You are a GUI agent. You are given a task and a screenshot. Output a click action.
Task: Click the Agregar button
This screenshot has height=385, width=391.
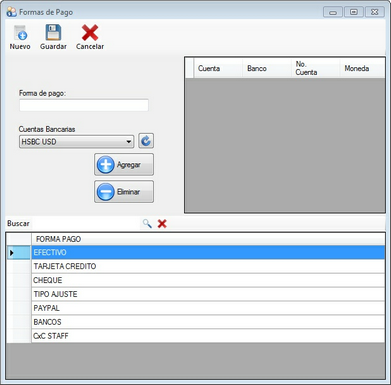pyautogui.click(x=124, y=164)
